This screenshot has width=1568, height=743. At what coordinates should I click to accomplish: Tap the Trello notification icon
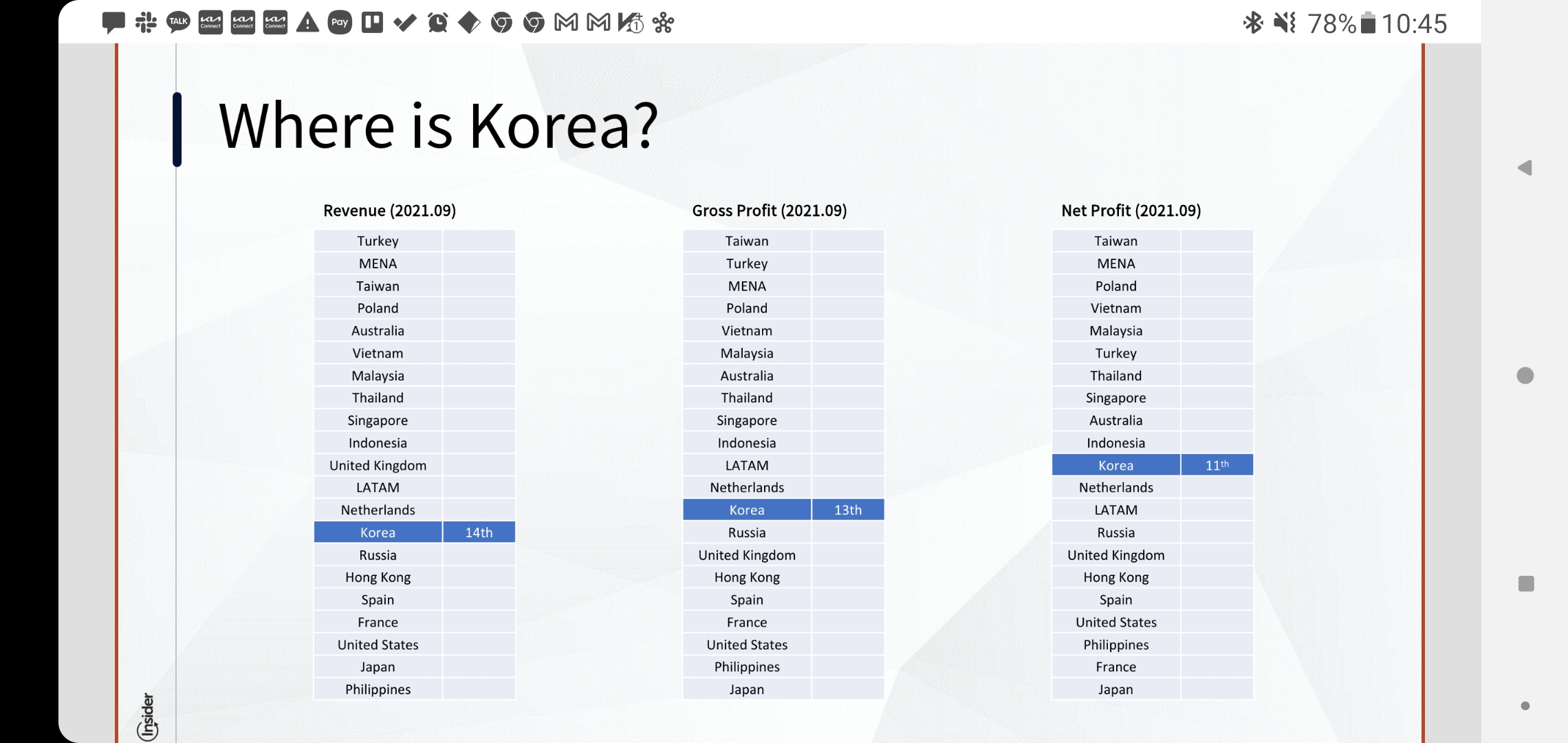click(372, 23)
